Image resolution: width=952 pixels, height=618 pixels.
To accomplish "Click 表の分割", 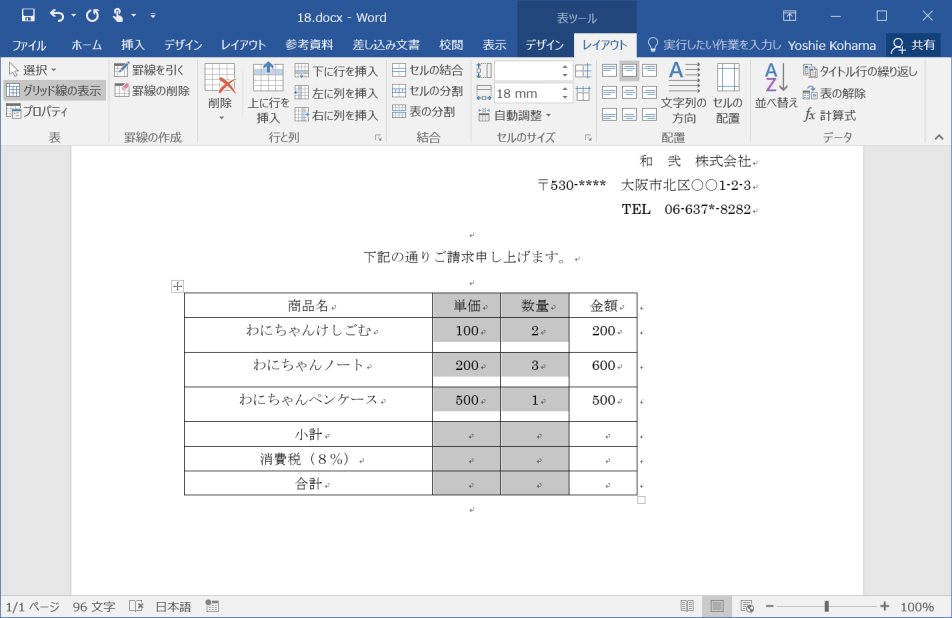I will tap(423, 111).
